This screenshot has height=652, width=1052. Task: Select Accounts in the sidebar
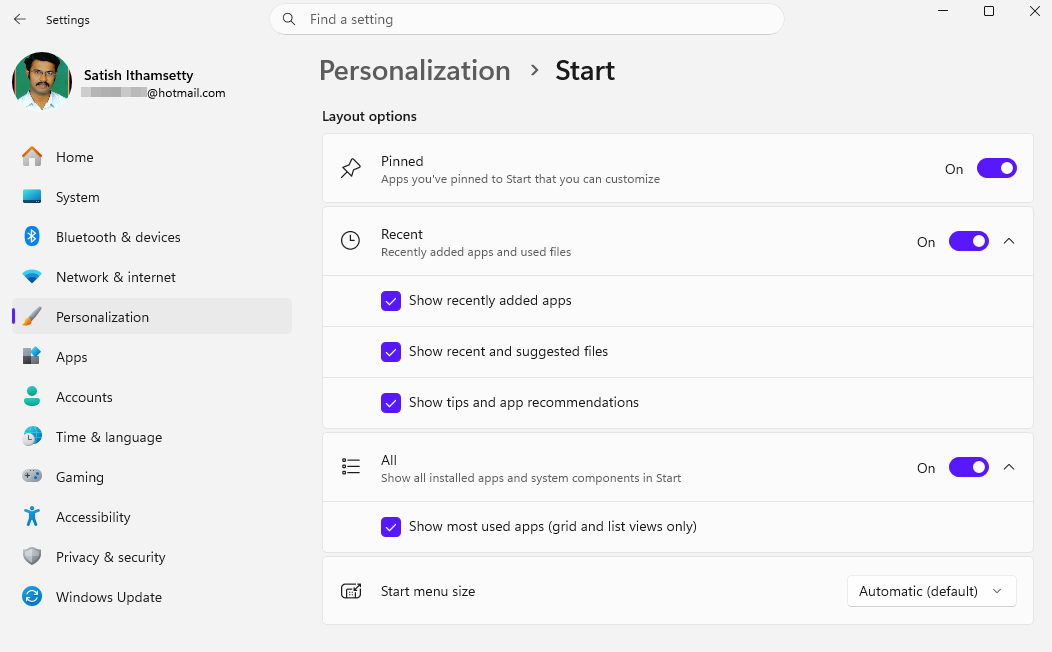point(152,396)
